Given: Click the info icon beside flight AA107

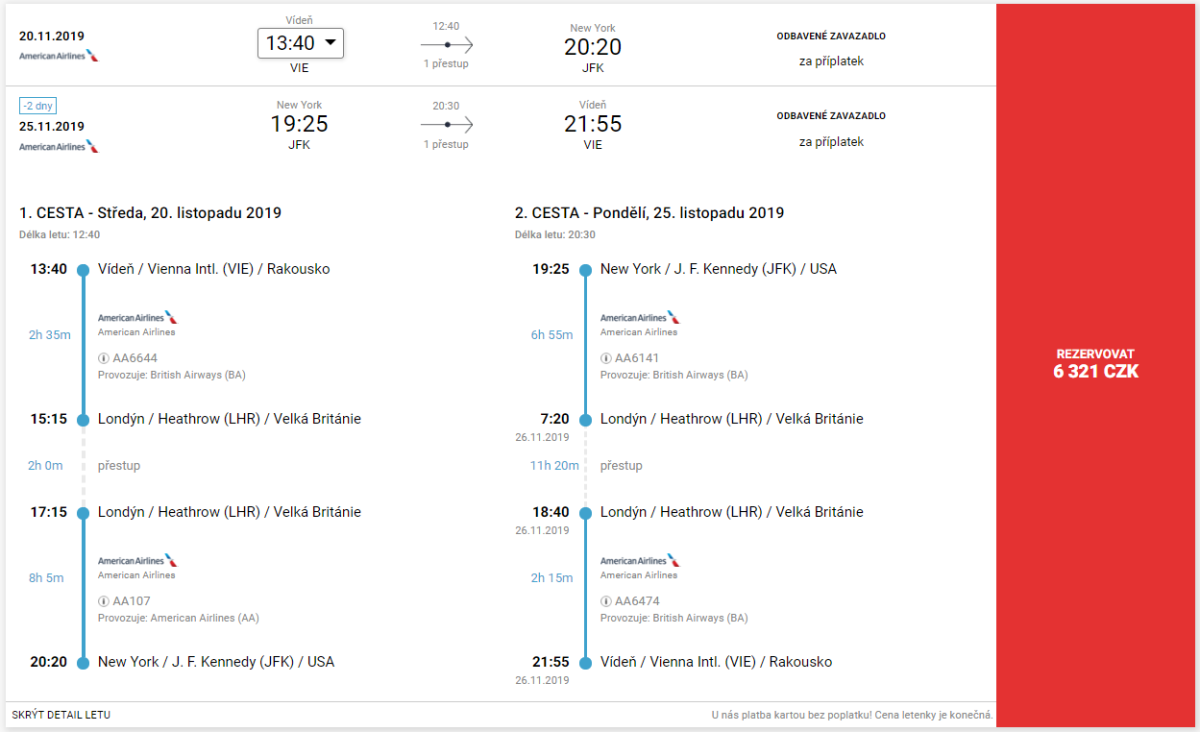Looking at the screenshot, I should pyautogui.click(x=103, y=601).
